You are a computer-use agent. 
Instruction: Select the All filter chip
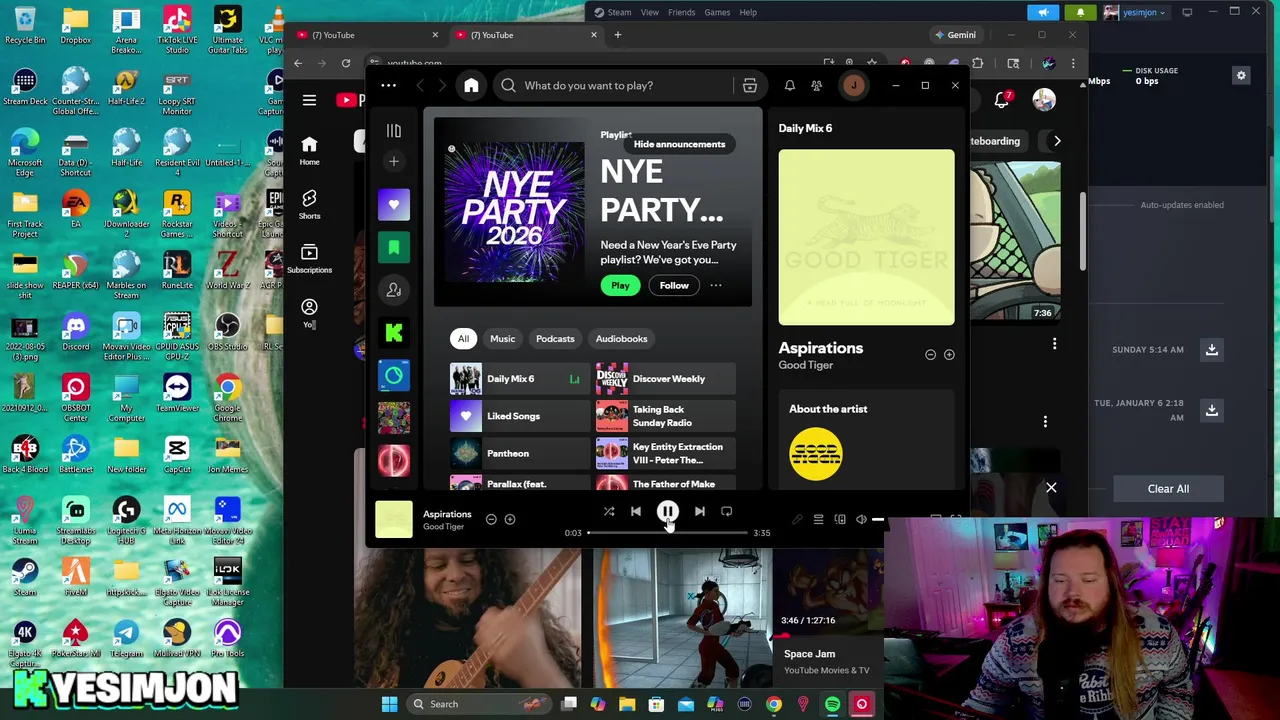463,339
